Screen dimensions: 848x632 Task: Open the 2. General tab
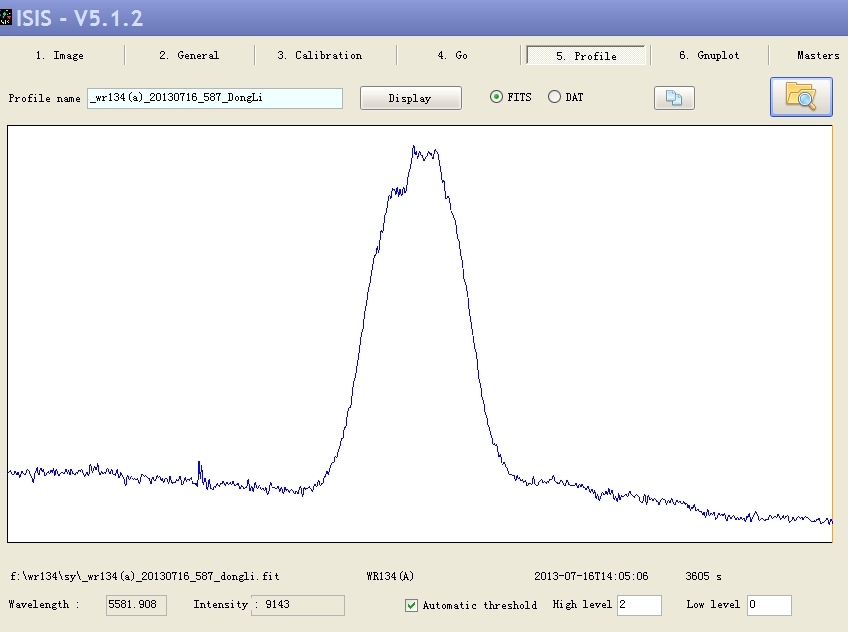[189, 56]
